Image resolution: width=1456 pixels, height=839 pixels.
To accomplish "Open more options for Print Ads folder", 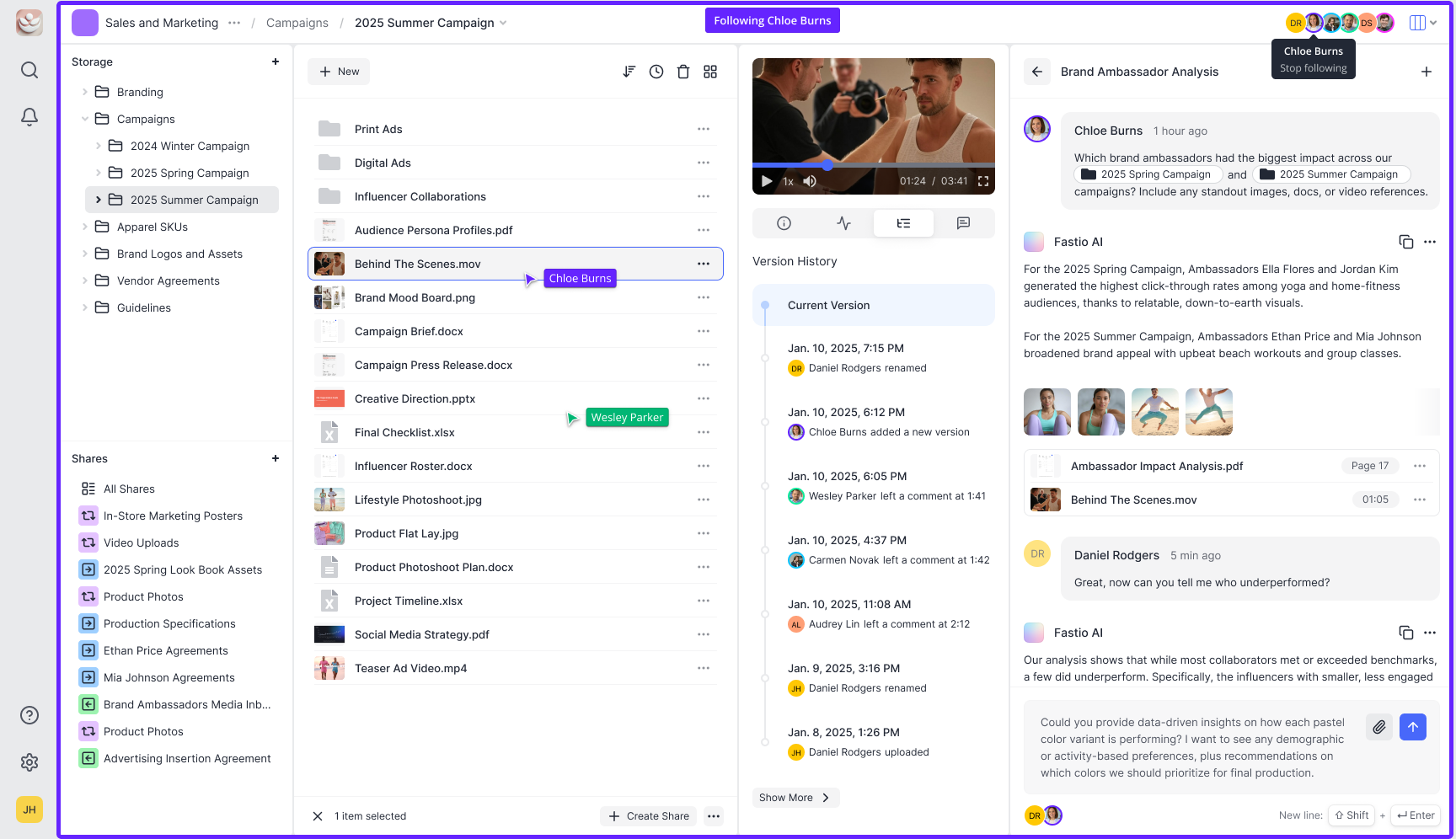I will (704, 129).
